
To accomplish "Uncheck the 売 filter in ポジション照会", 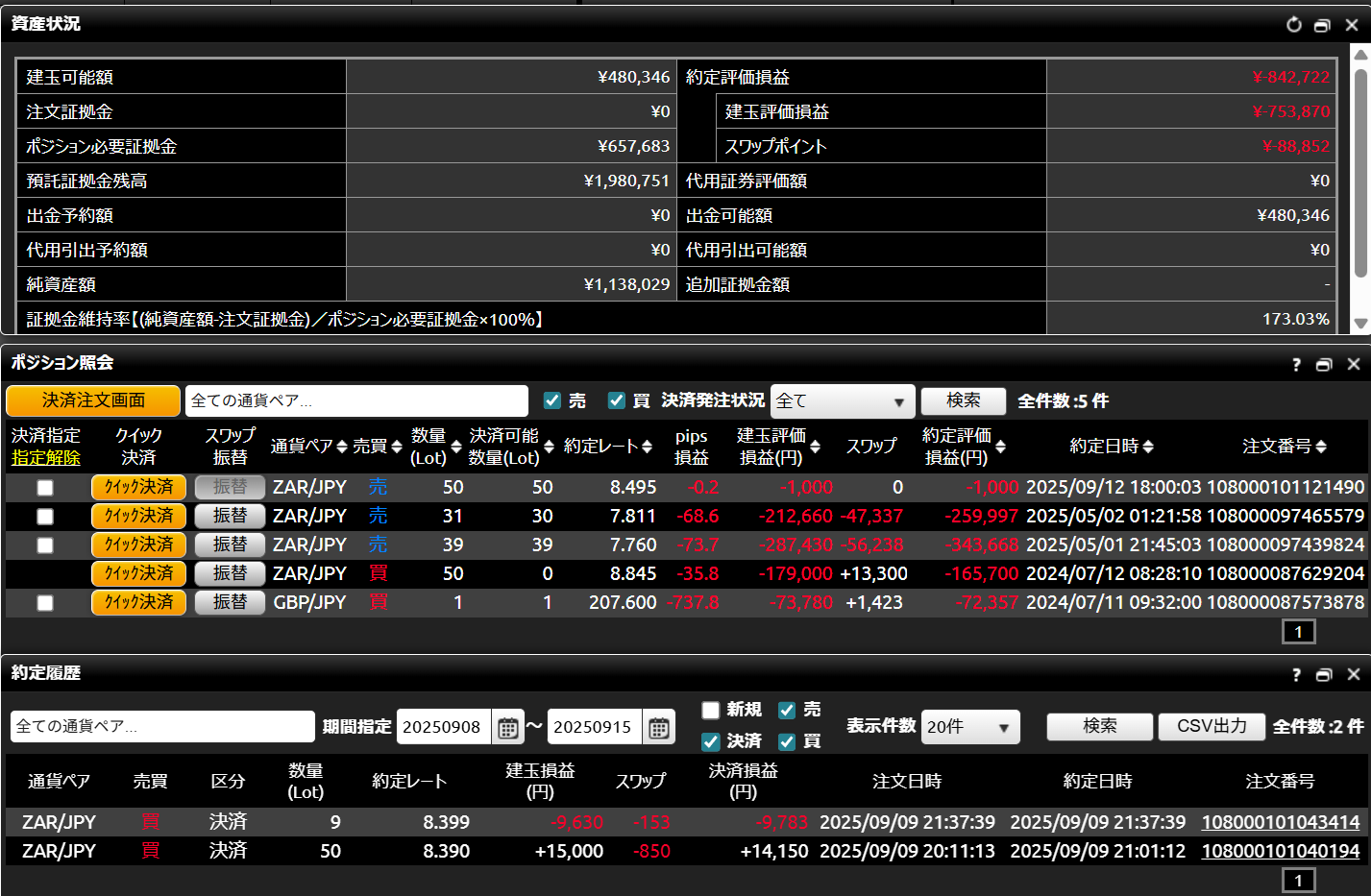I will [552, 400].
